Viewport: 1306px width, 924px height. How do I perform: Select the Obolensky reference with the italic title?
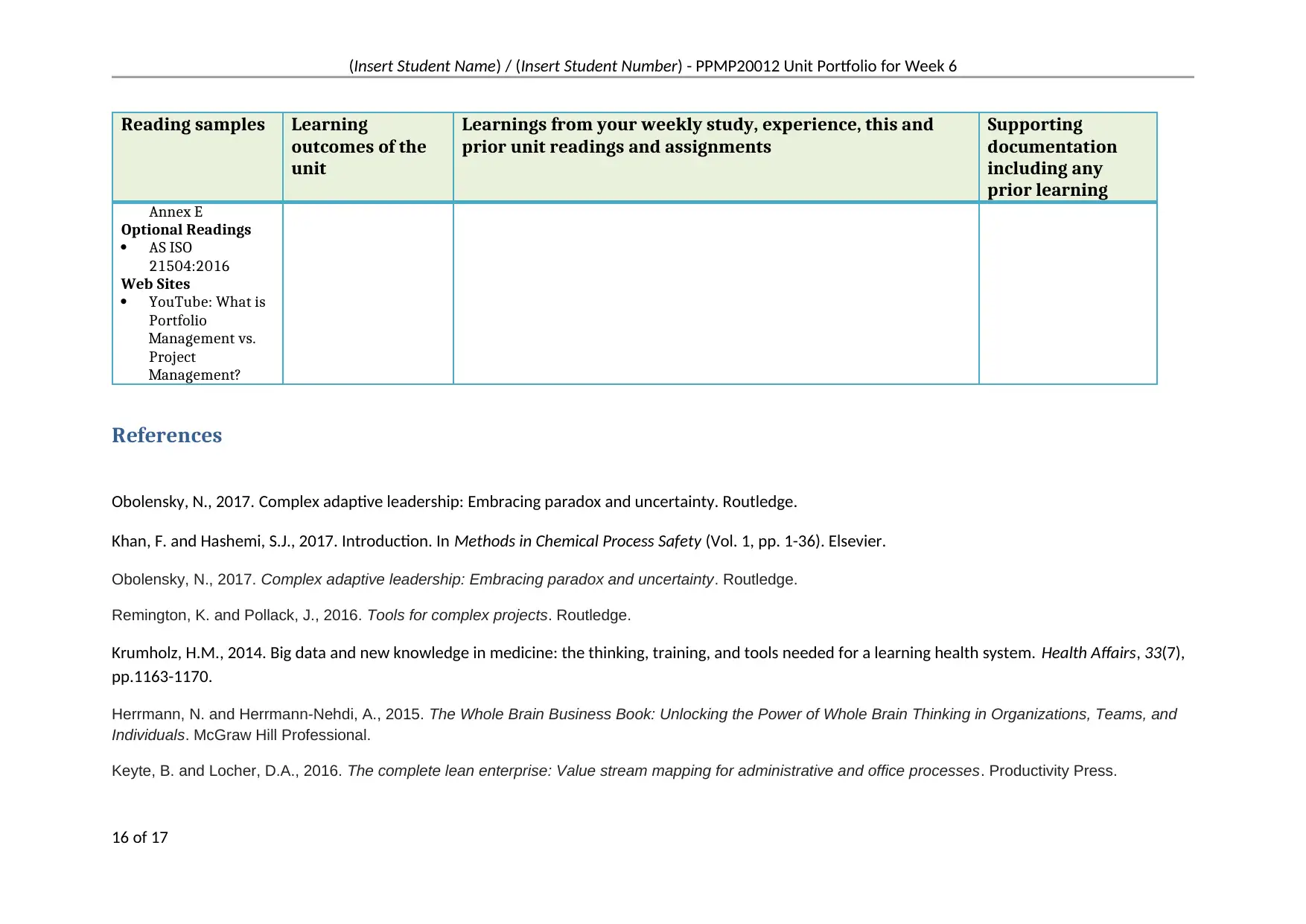coord(454,579)
